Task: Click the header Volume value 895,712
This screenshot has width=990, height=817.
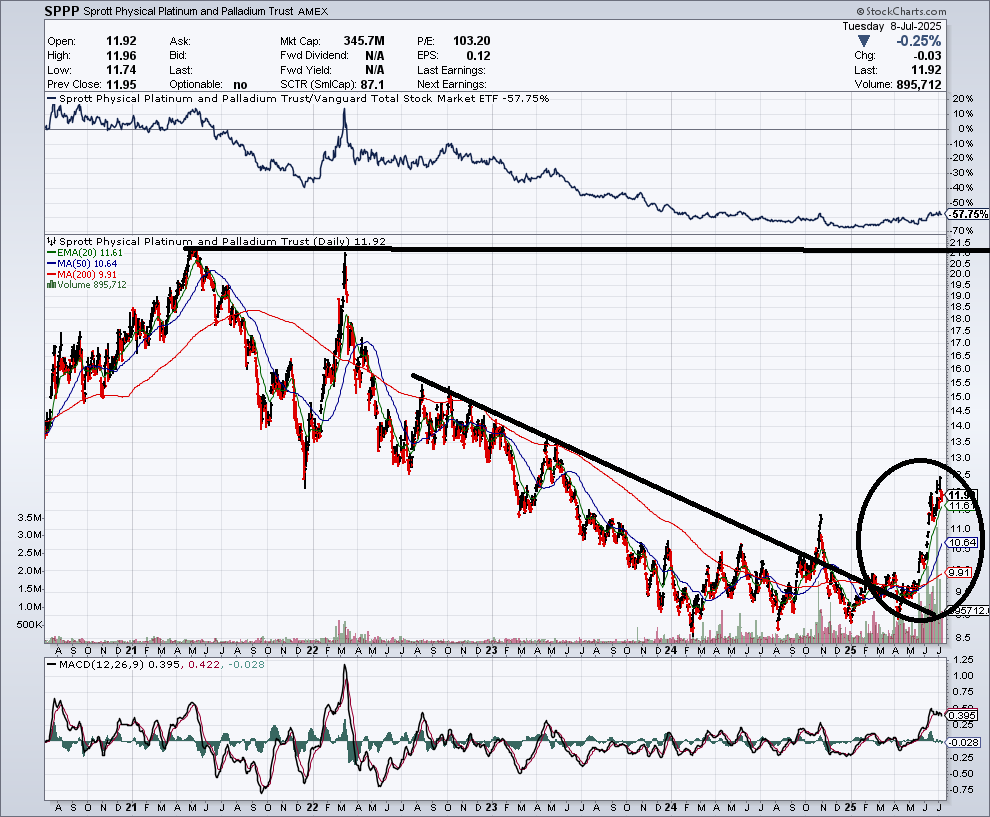Action: [x=919, y=85]
